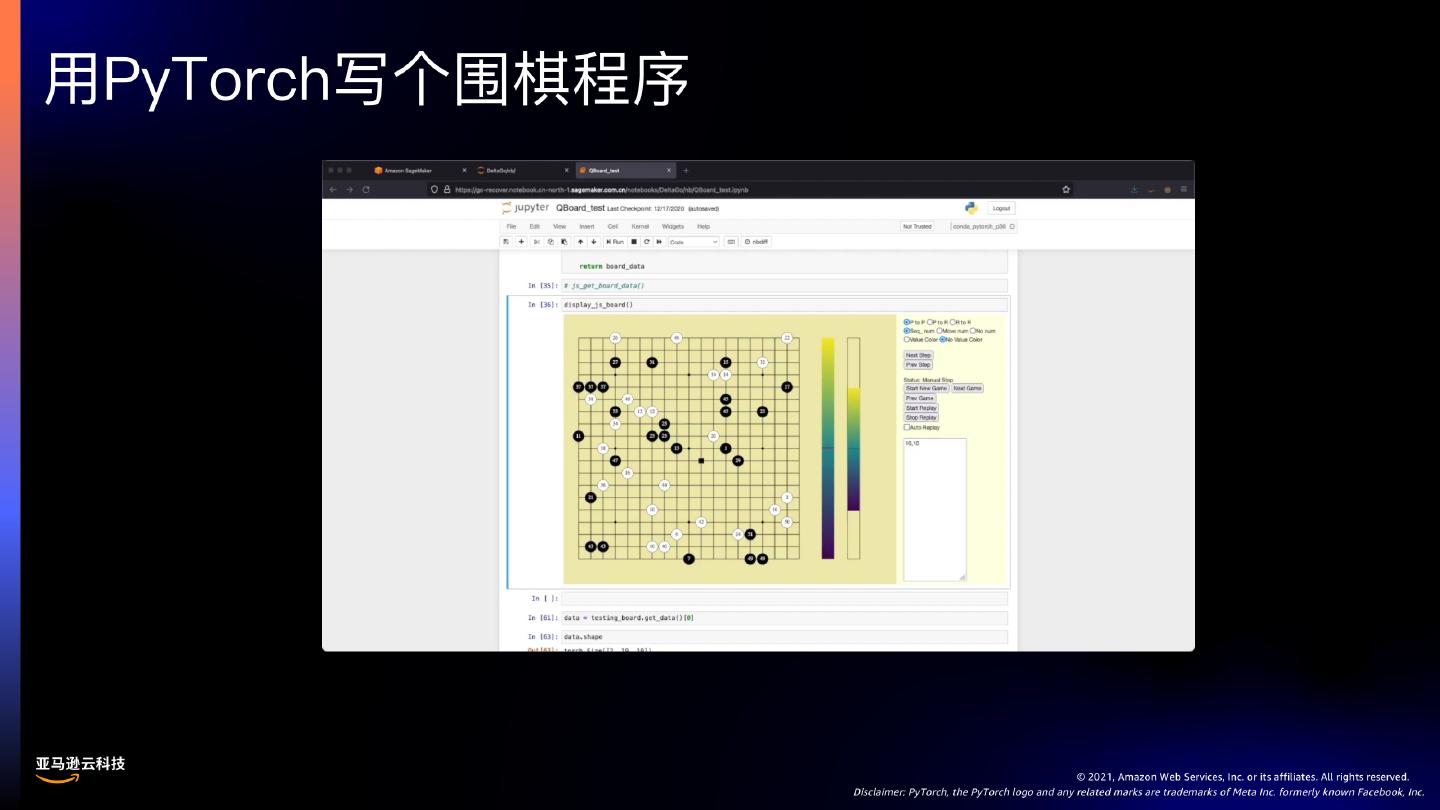Open the Kernel menu
Image resolution: width=1440 pixels, height=810 pixels.
click(640, 226)
